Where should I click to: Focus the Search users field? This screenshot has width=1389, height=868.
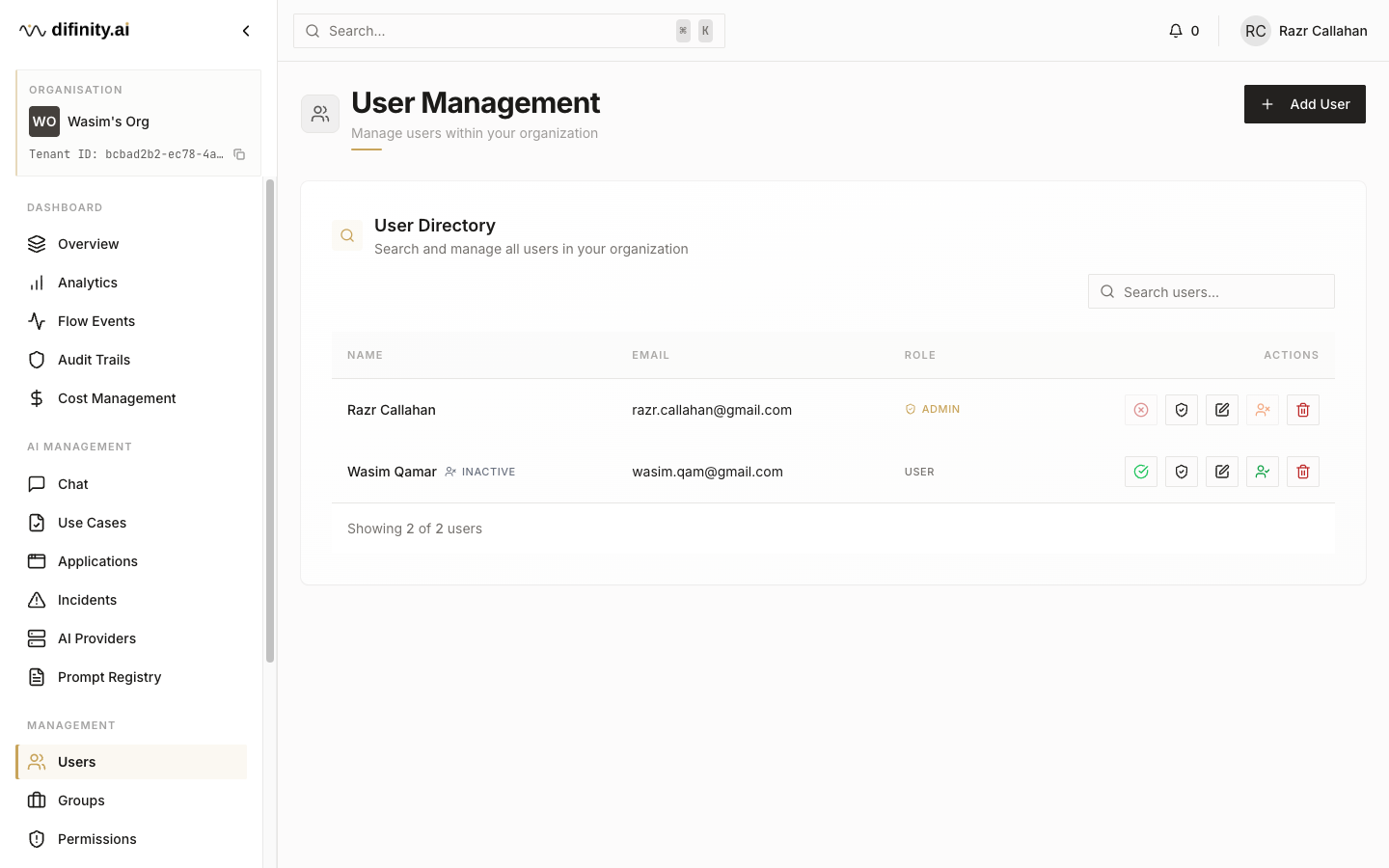(1212, 291)
